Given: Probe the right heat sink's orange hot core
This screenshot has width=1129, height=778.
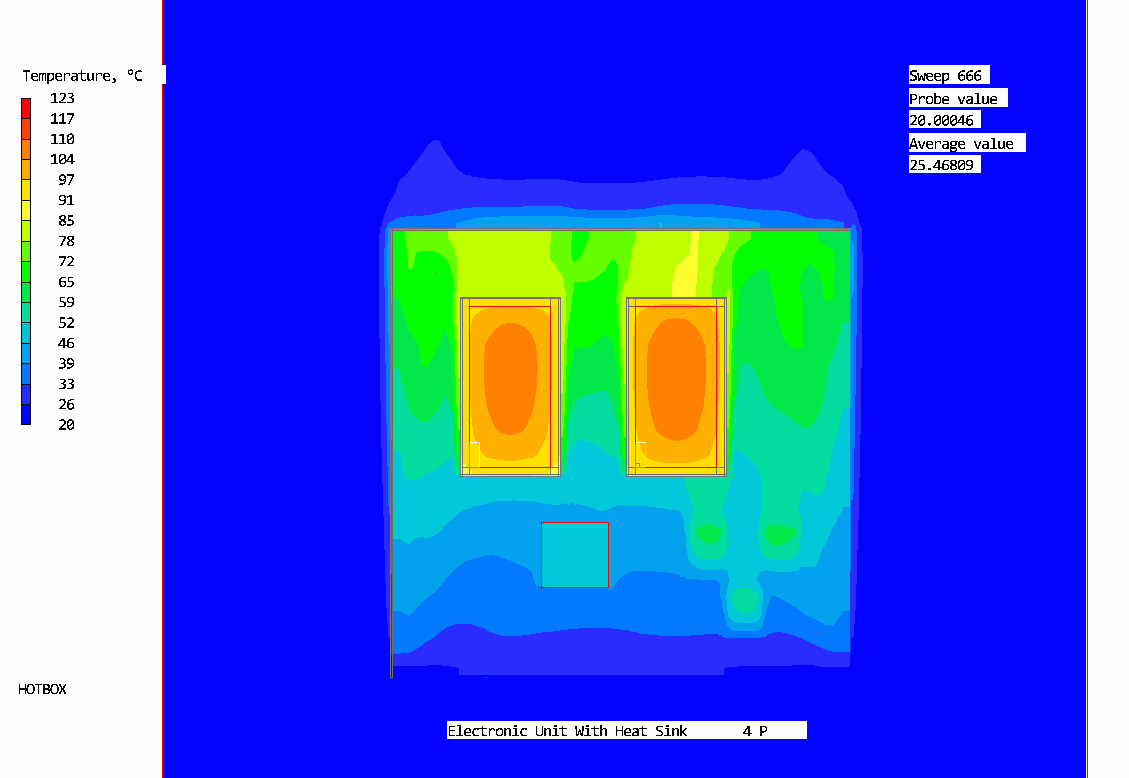Looking at the screenshot, I should 674,377.
